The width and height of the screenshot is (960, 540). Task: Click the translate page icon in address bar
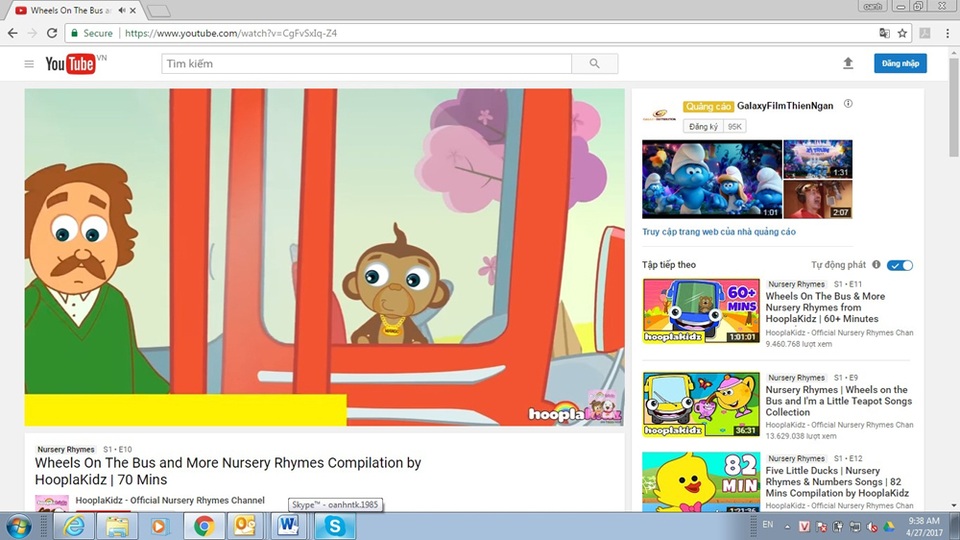[x=884, y=33]
